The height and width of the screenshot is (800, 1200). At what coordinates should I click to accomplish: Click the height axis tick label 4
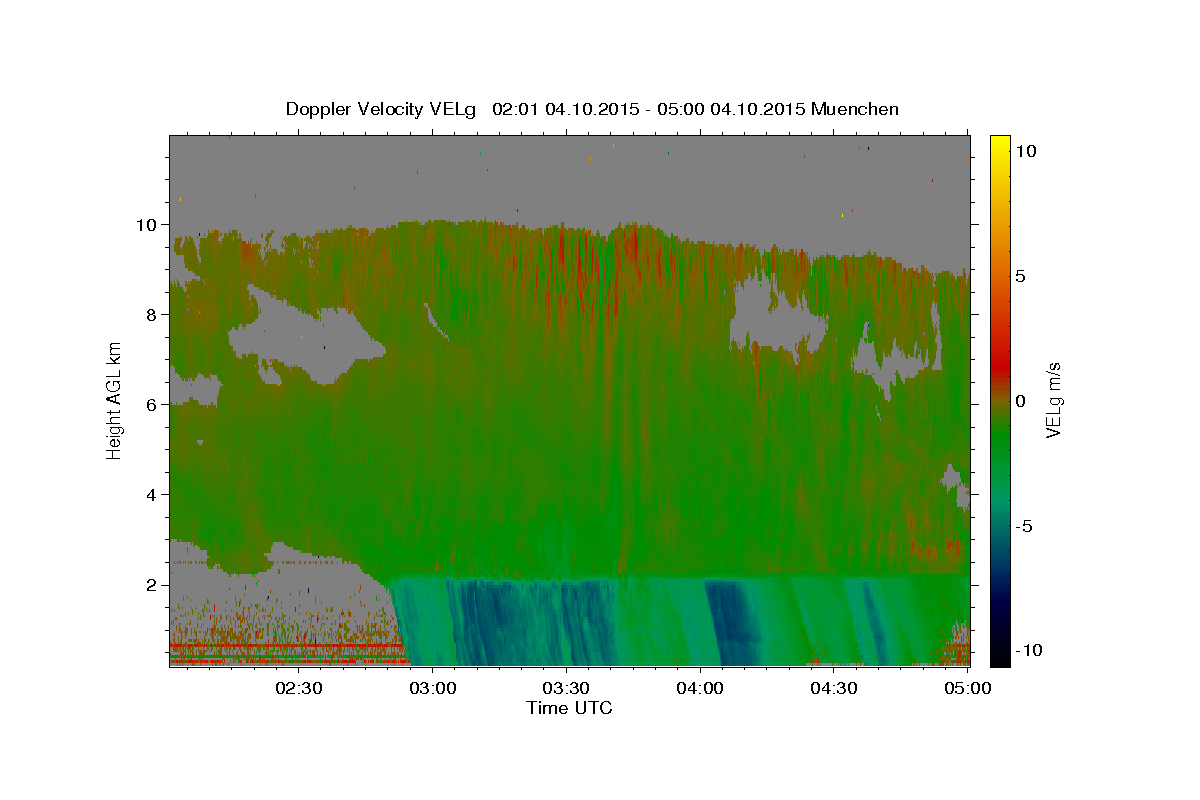[x=153, y=495]
